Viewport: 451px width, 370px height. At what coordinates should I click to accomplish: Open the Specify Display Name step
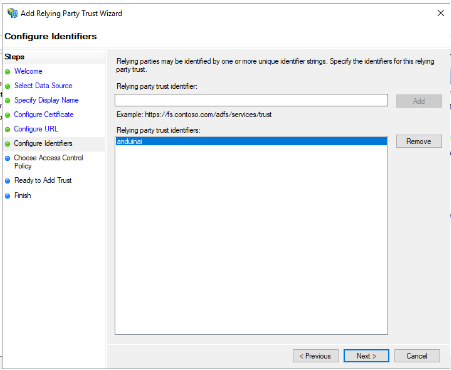[x=46, y=100]
